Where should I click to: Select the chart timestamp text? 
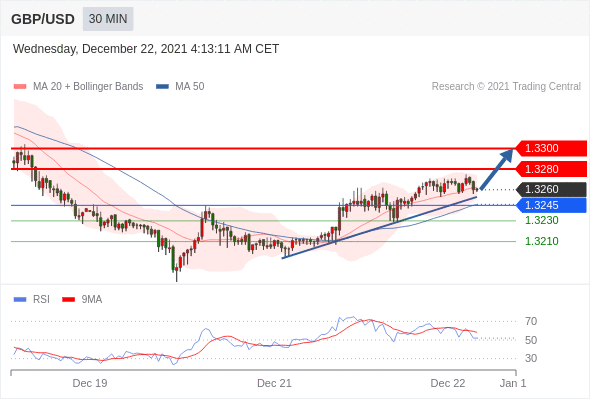tap(146, 49)
